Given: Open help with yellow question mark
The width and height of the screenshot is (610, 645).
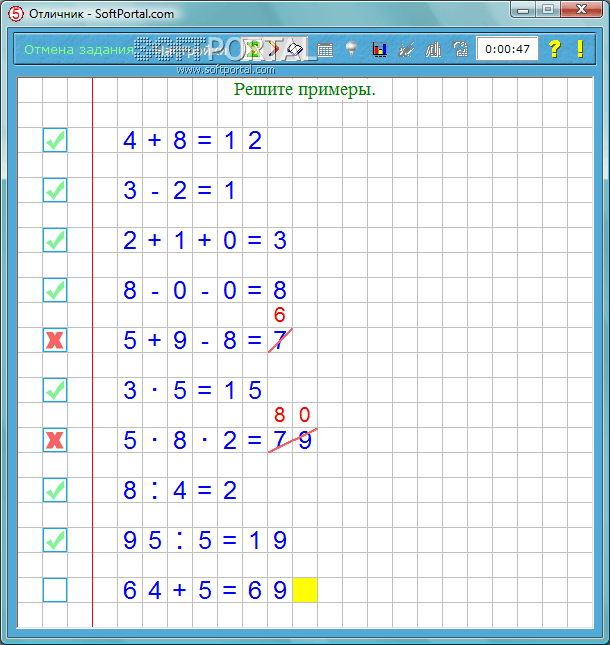Looking at the screenshot, I should (555, 49).
